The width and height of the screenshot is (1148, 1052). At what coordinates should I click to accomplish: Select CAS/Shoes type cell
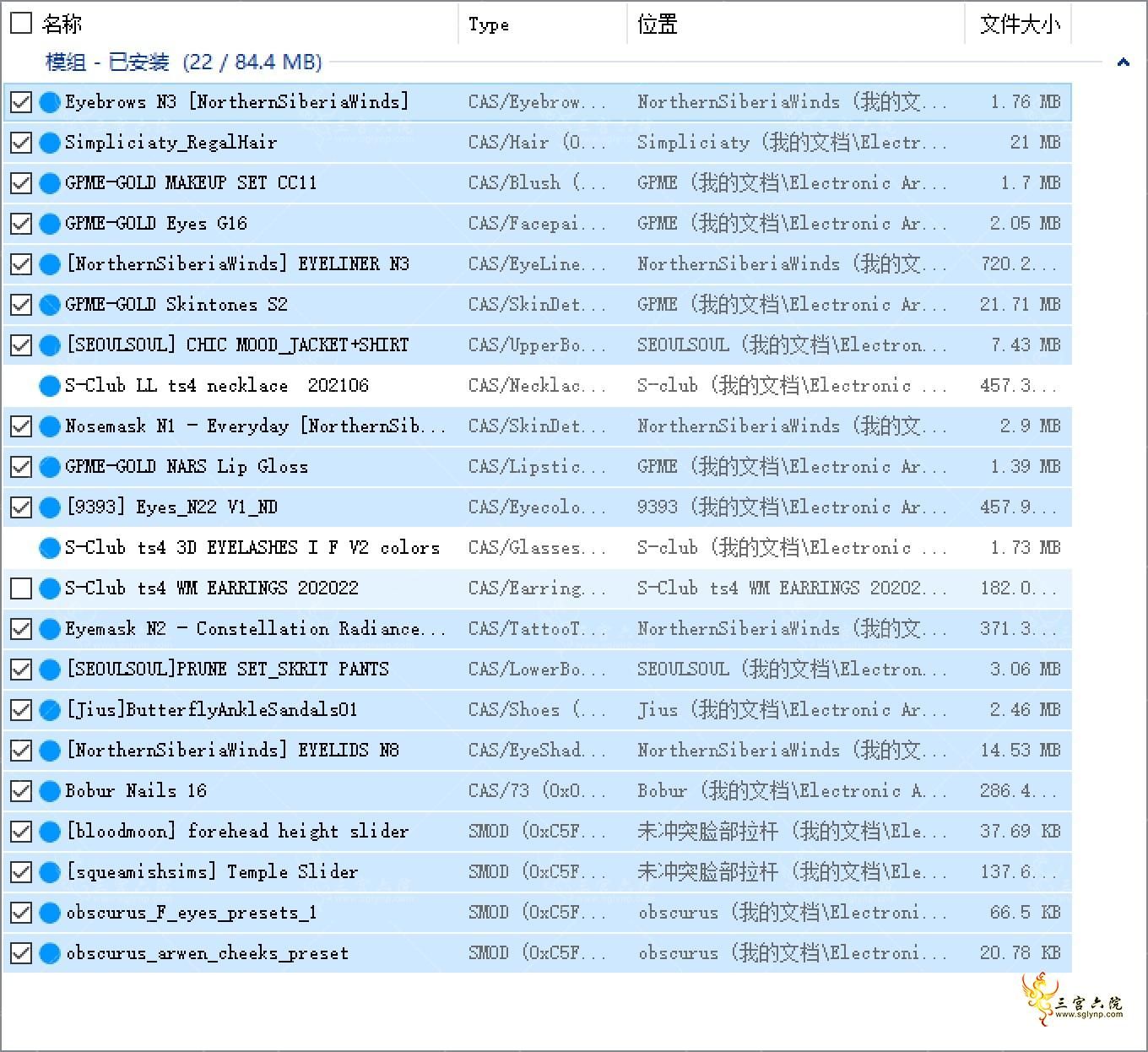pyautogui.click(x=537, y=710)
